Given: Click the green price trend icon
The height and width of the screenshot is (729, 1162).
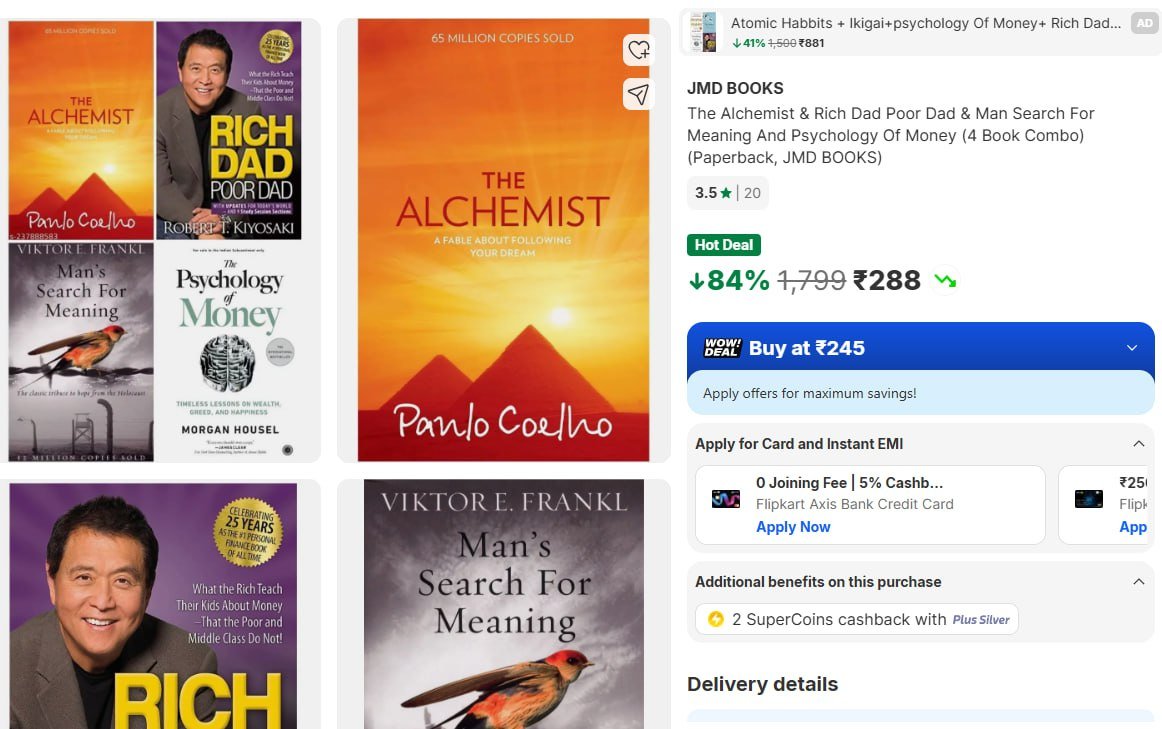Looking at the screenshot, I should 945,280.
